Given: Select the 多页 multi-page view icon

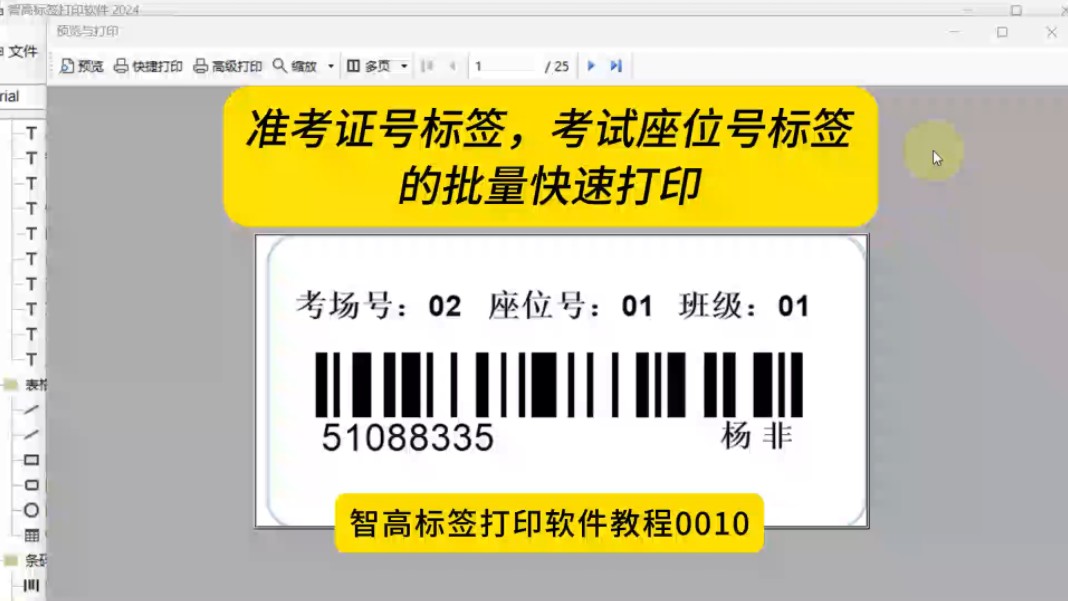Looking at the screenshot, I should pos(352,66).
